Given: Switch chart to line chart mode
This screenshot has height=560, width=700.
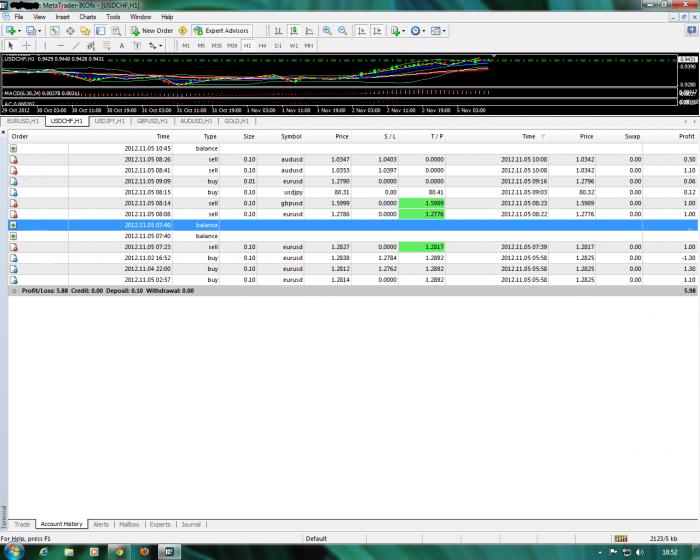Looking at the screenshot, I should [x=309, y=31].
